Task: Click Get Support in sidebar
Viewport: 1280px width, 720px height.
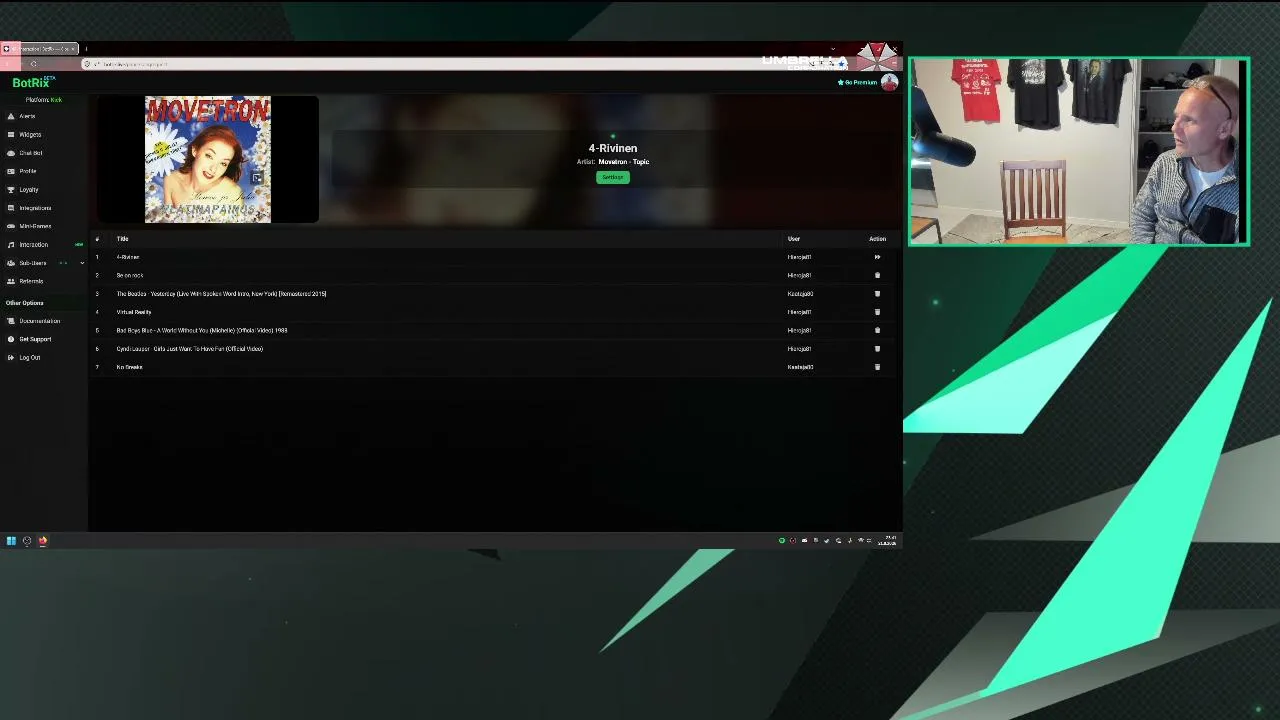Action: pos(34,339)
